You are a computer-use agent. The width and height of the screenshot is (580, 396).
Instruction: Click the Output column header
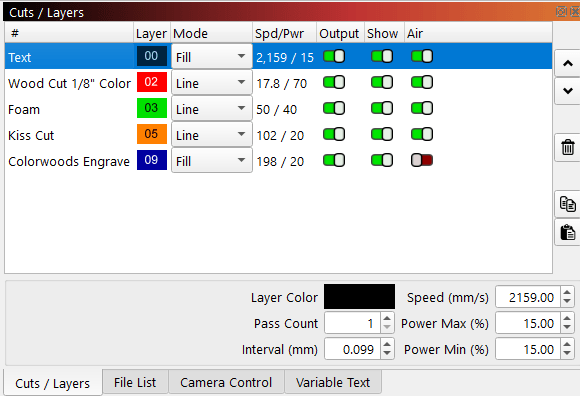[340, 33]
